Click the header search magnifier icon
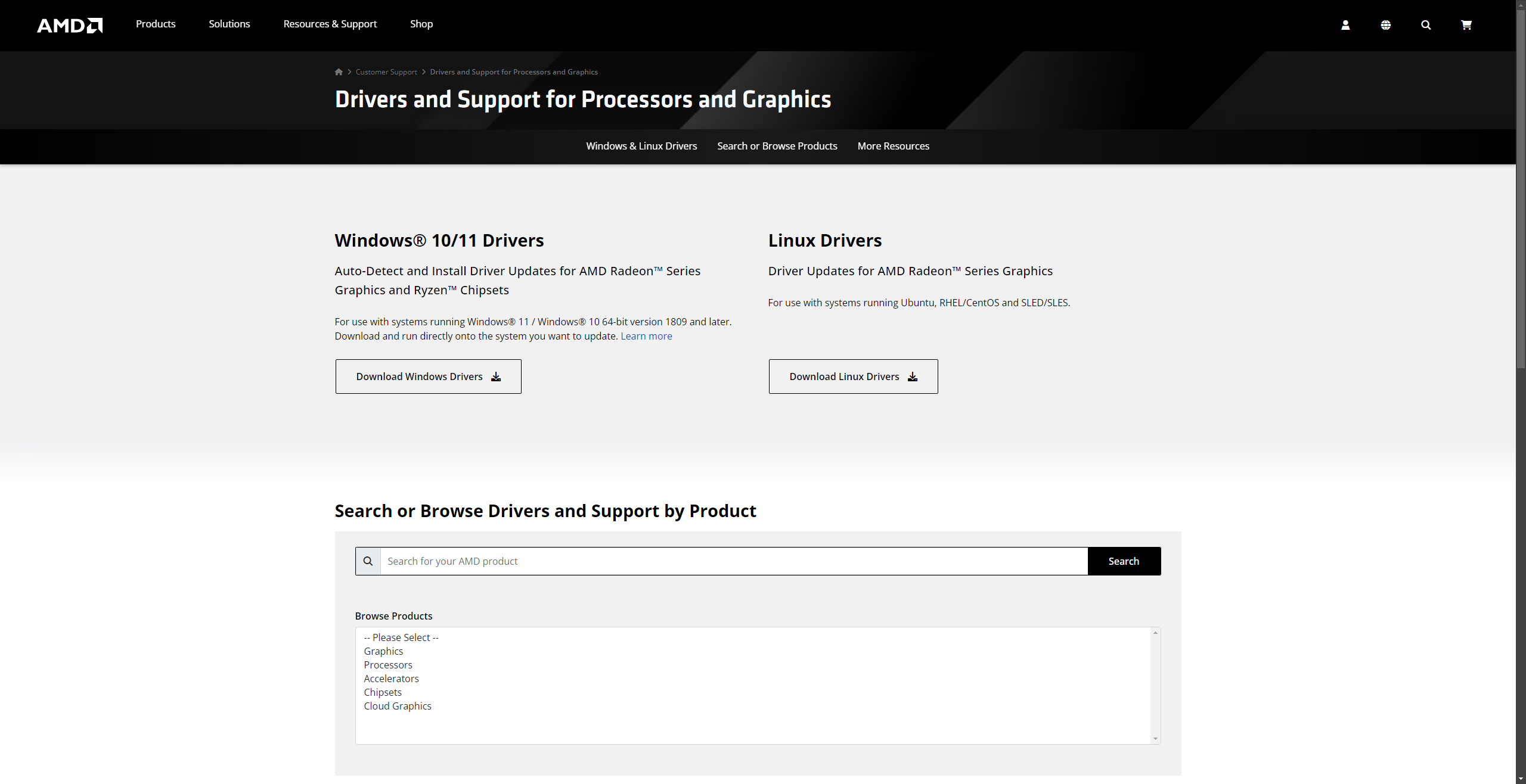The width and height of the screenshot is (1526, 784). [1426, 25]
